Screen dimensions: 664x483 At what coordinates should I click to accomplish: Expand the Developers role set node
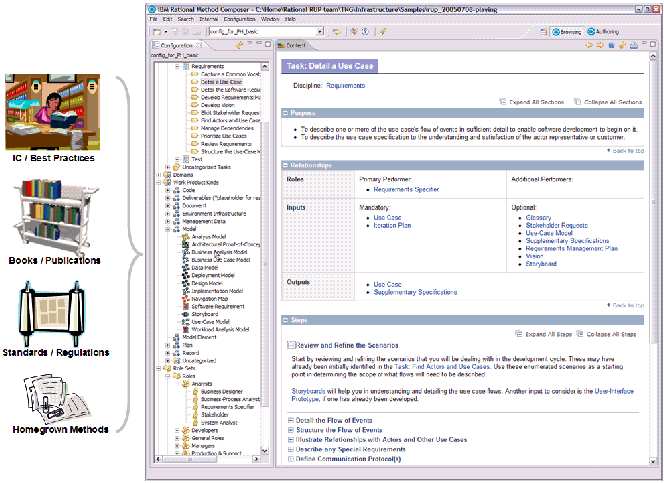coord(177,430)
